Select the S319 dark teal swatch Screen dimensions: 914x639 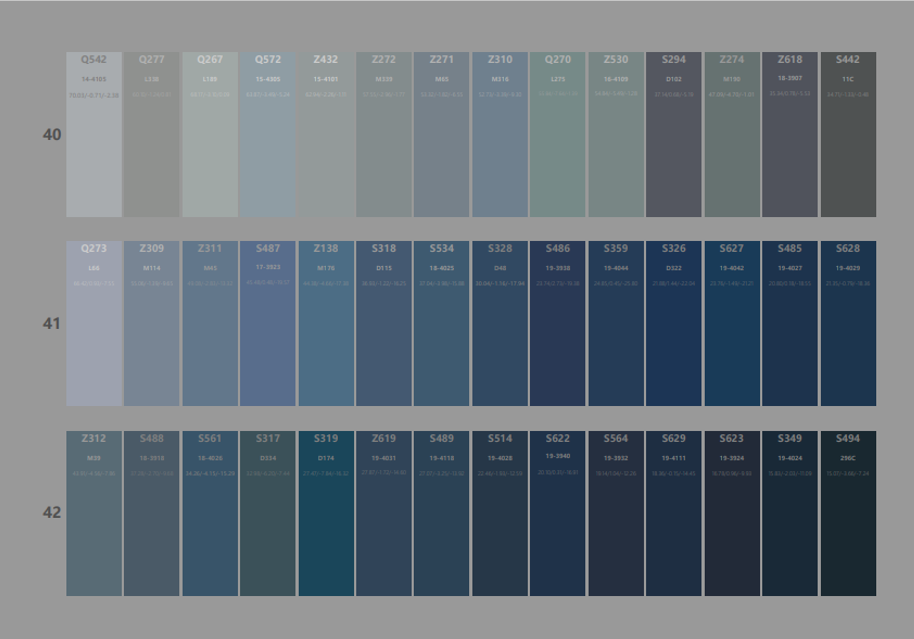coord(326,513)
